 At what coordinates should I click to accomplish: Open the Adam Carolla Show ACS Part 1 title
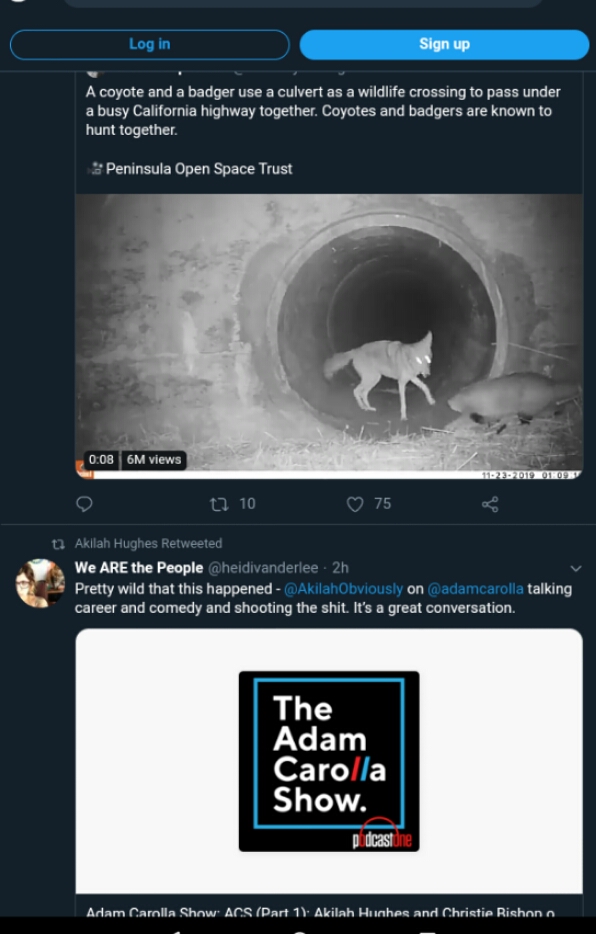(320, 912)
